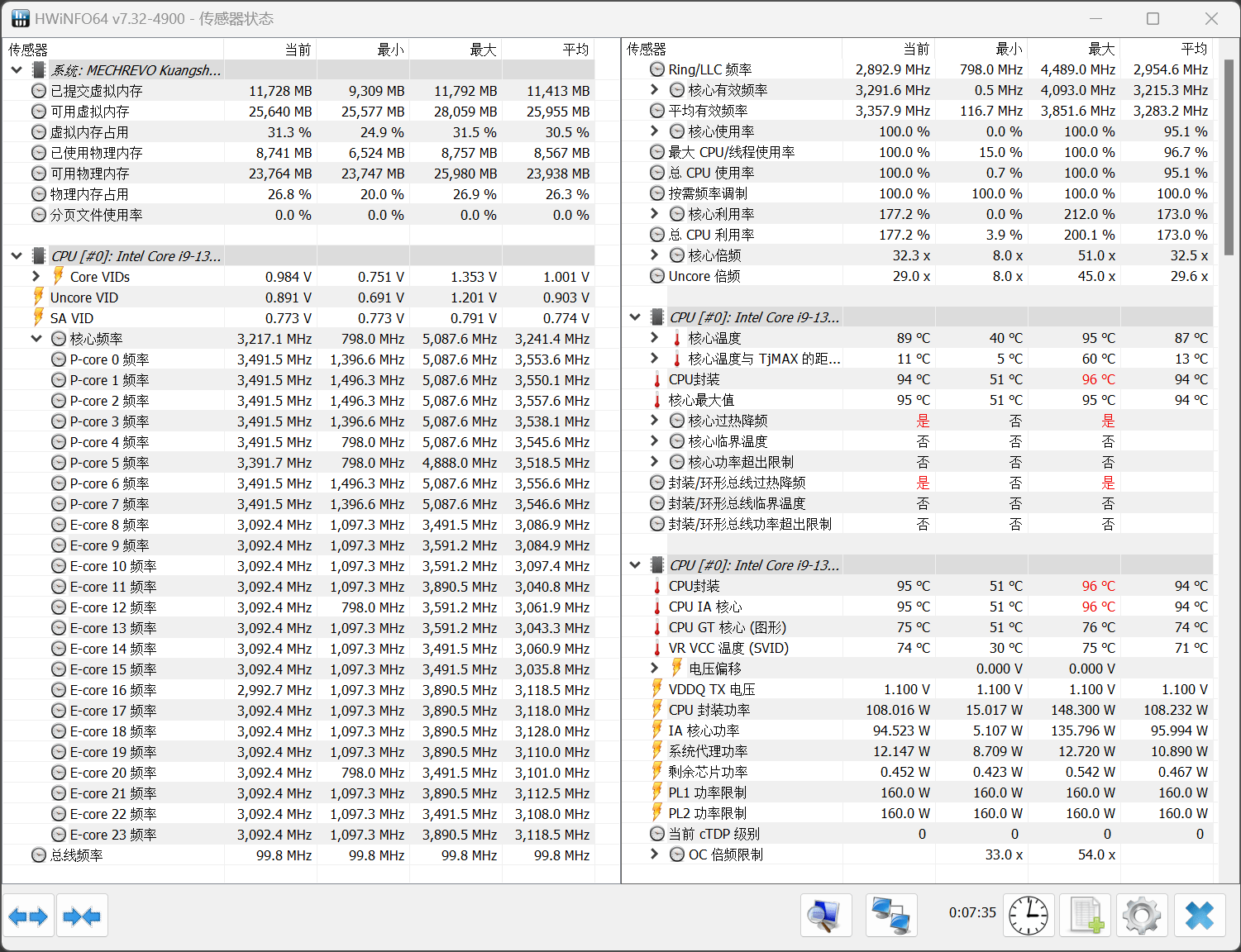Select the 总 CPU 利用率 row
The image size is (1241, 952).
(x=918, y=235)
